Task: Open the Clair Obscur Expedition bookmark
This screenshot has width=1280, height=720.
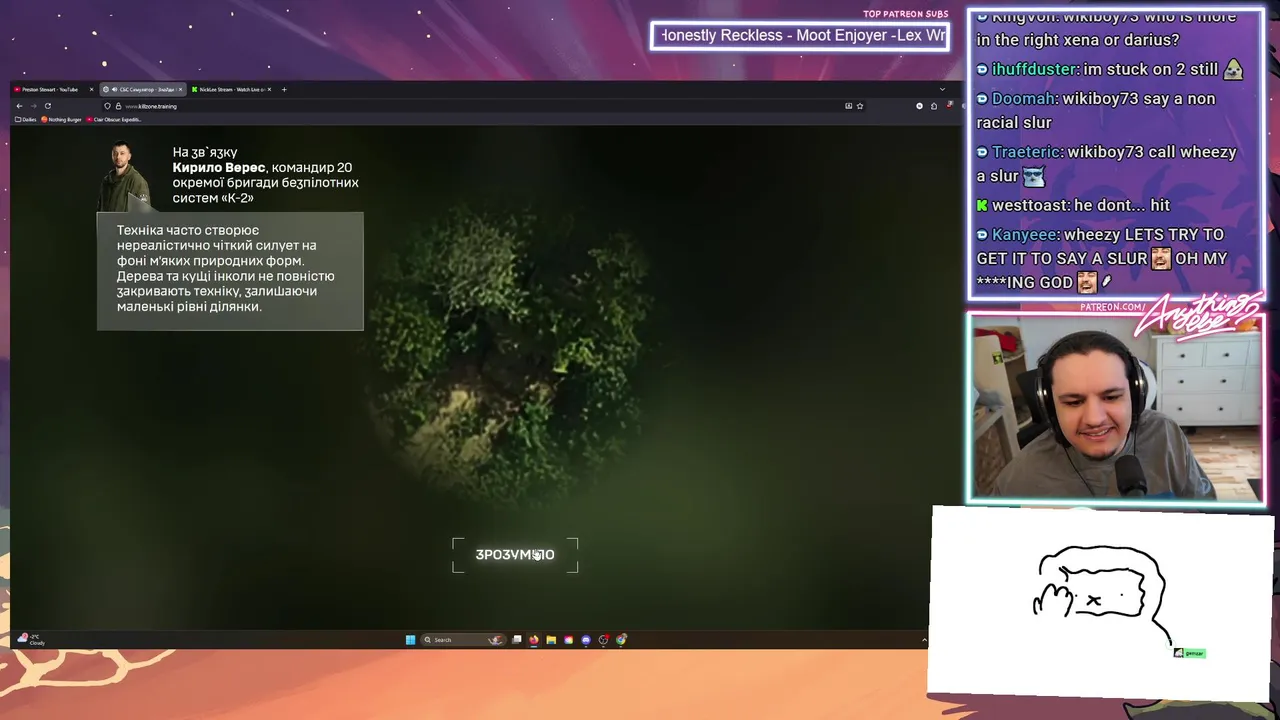Action: point(114,119)
